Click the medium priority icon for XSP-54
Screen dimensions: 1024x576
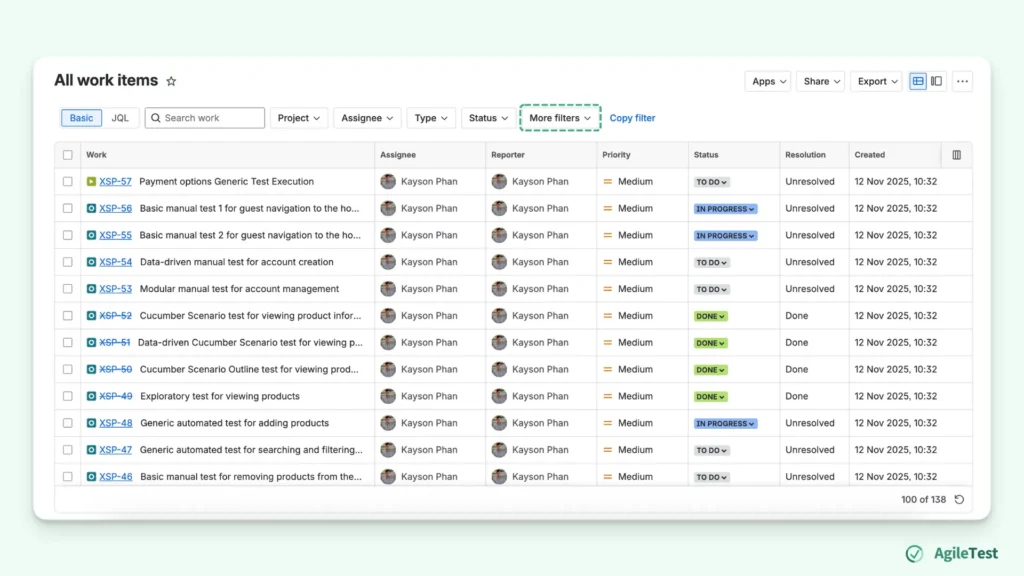click(608, 262)
